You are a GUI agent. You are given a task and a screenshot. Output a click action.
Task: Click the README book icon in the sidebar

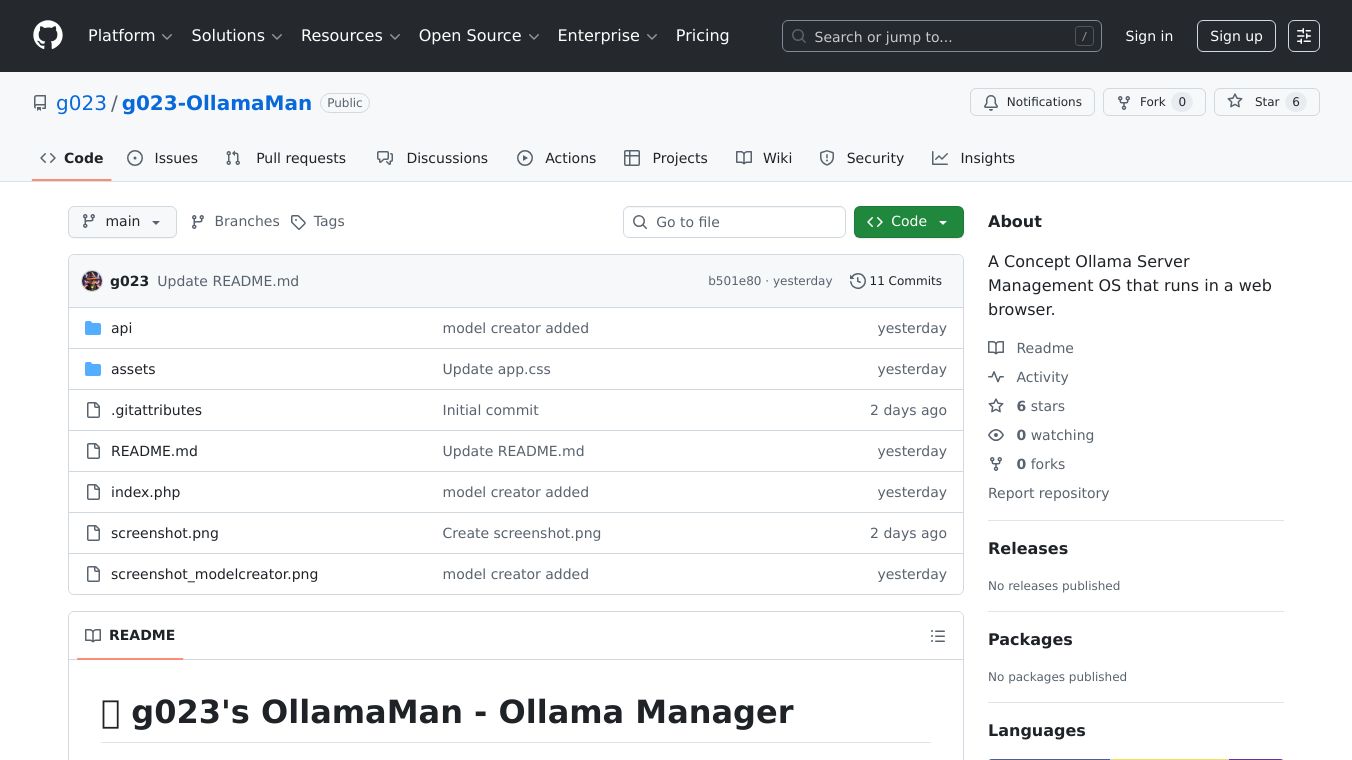[996, 348]
